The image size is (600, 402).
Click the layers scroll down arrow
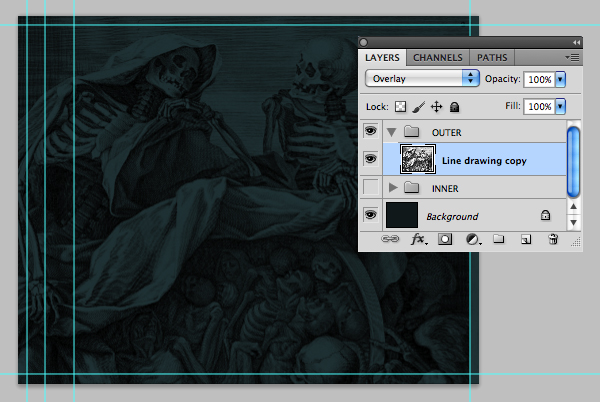tap(573, 223)
